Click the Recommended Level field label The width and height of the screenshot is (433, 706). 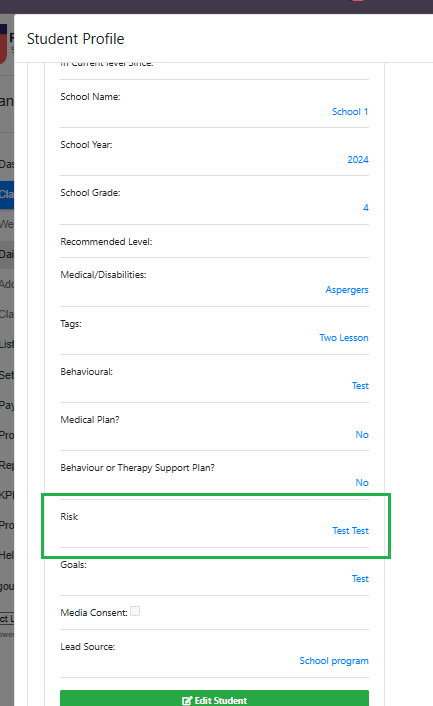pos(106,242)
